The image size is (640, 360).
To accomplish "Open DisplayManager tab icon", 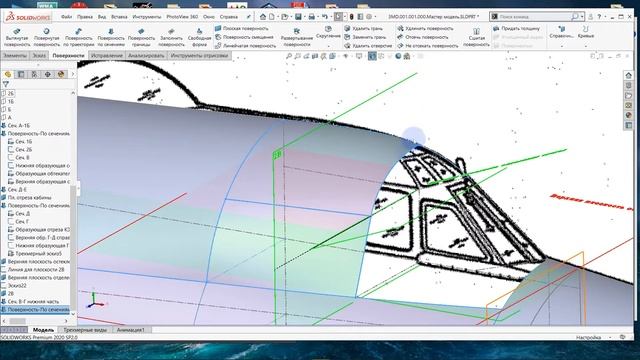I will 61,74.
